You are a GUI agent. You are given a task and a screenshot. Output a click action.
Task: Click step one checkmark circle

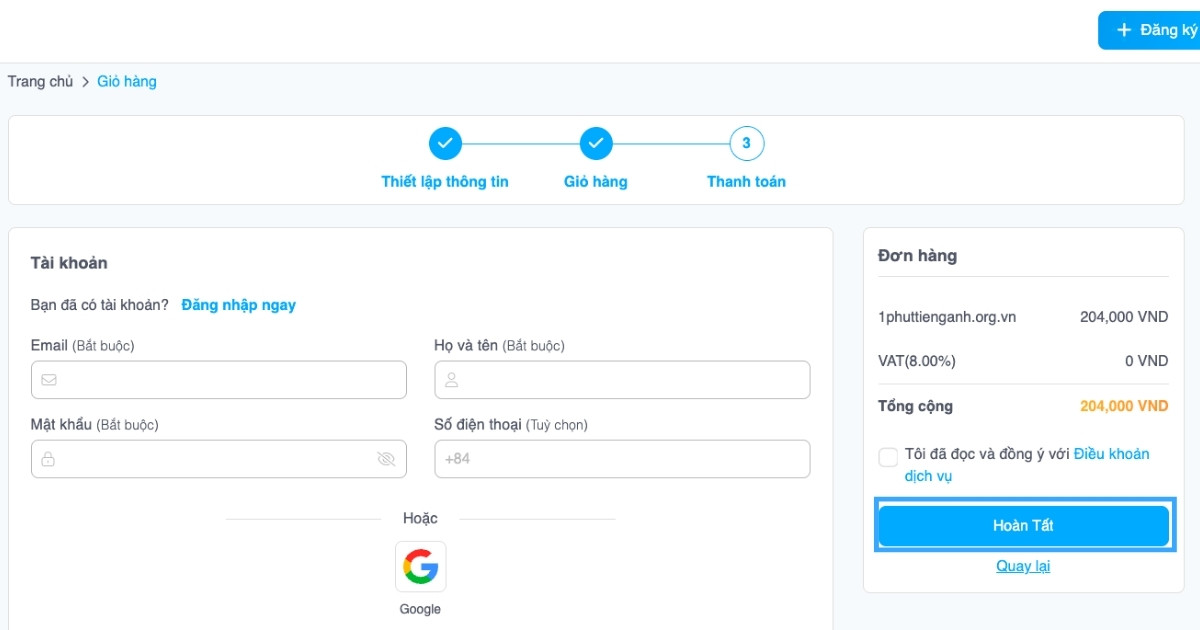point(445,144)
